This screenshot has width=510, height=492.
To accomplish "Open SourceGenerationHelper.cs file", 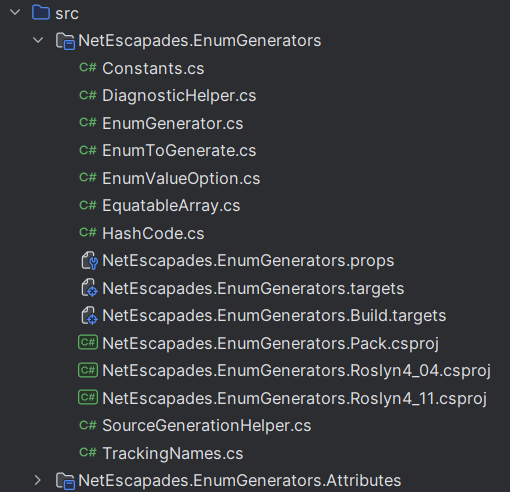I will tap(207, 426).
